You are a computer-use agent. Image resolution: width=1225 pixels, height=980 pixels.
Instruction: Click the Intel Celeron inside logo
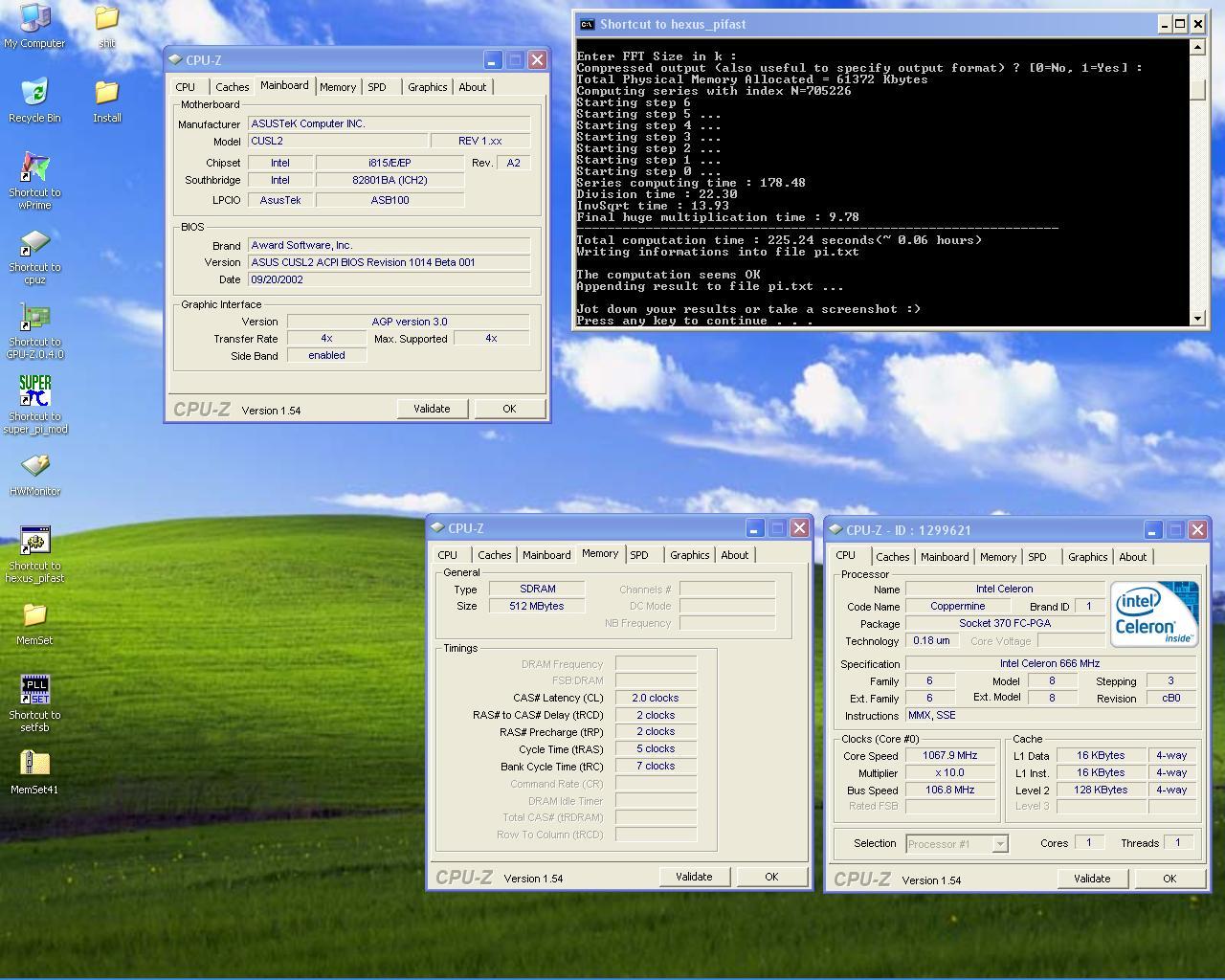click(x=1154, y=613)
